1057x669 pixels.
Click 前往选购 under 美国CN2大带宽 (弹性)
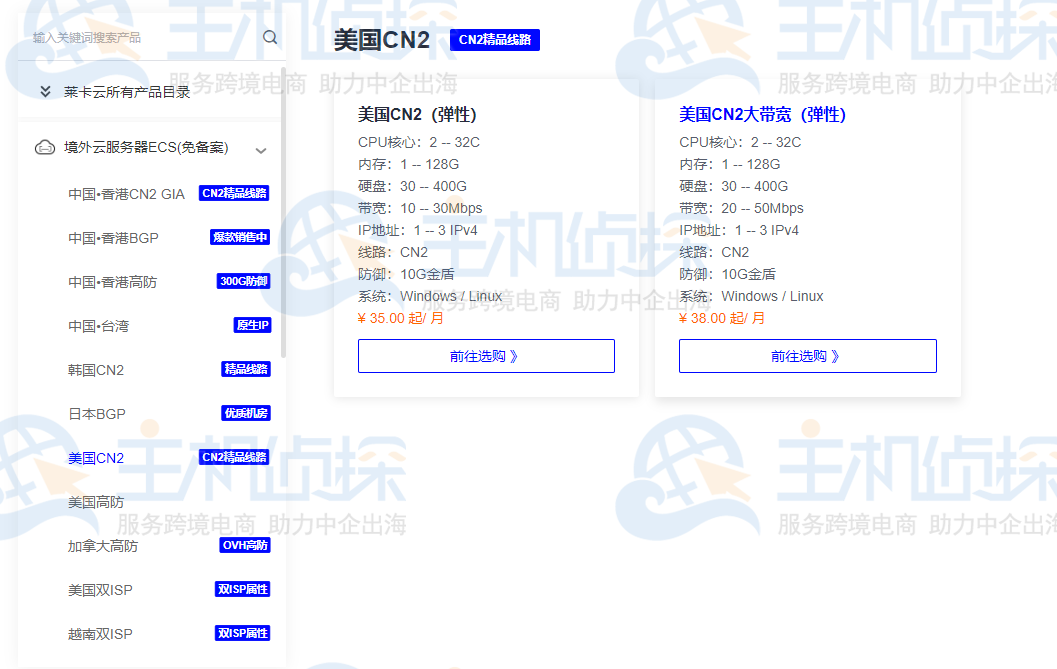click(x=807, y=355)
